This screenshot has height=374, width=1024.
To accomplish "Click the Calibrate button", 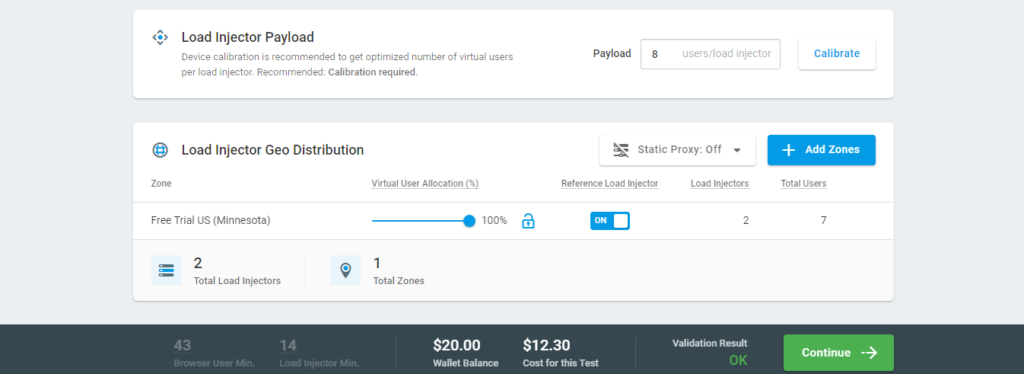I will (x=837, y=54).
